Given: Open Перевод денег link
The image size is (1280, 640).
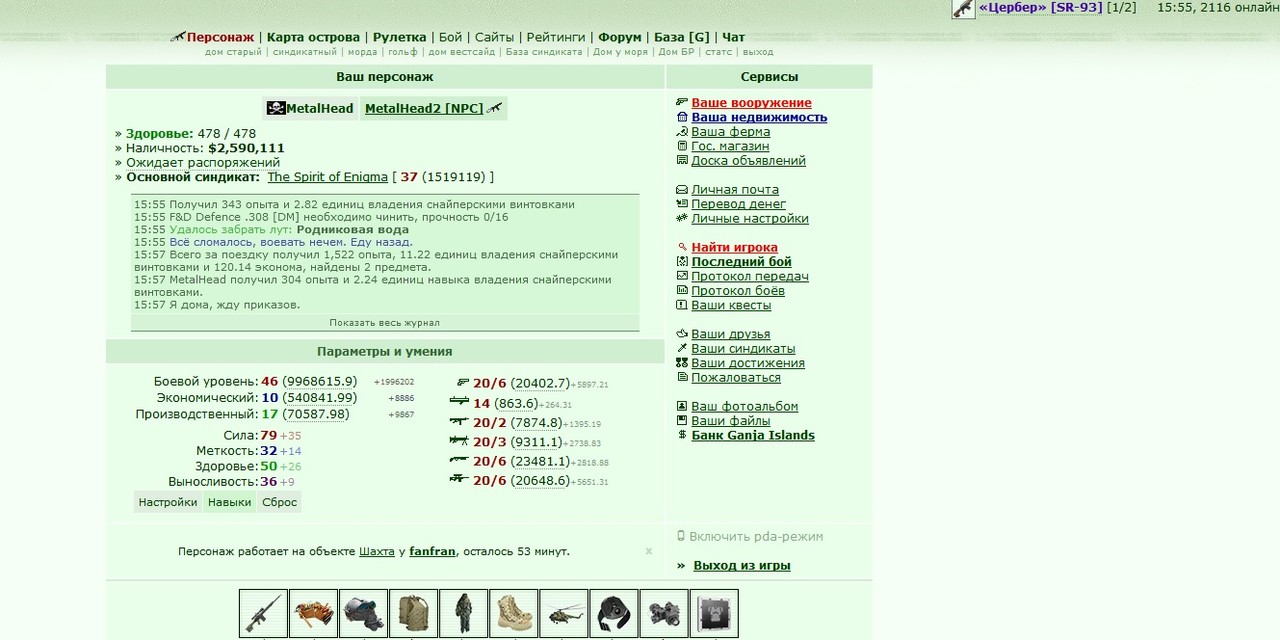Looking at the screenshot, I should pyautogui.click(x=738, y=204).
